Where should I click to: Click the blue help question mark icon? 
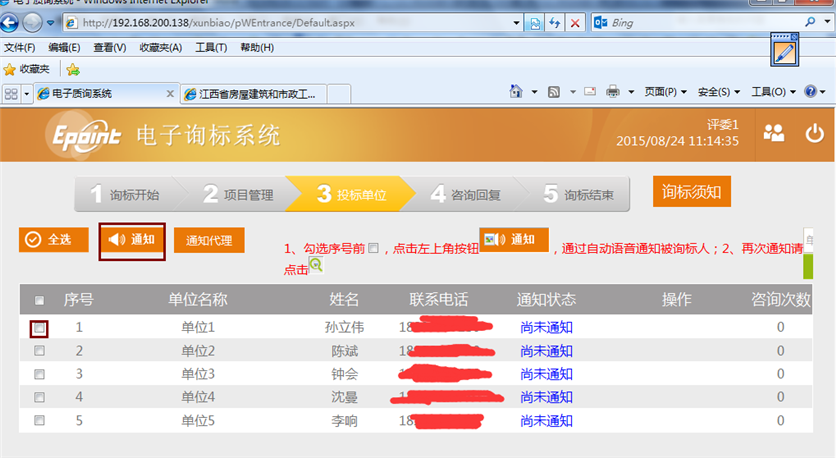[x=810, y=92]
